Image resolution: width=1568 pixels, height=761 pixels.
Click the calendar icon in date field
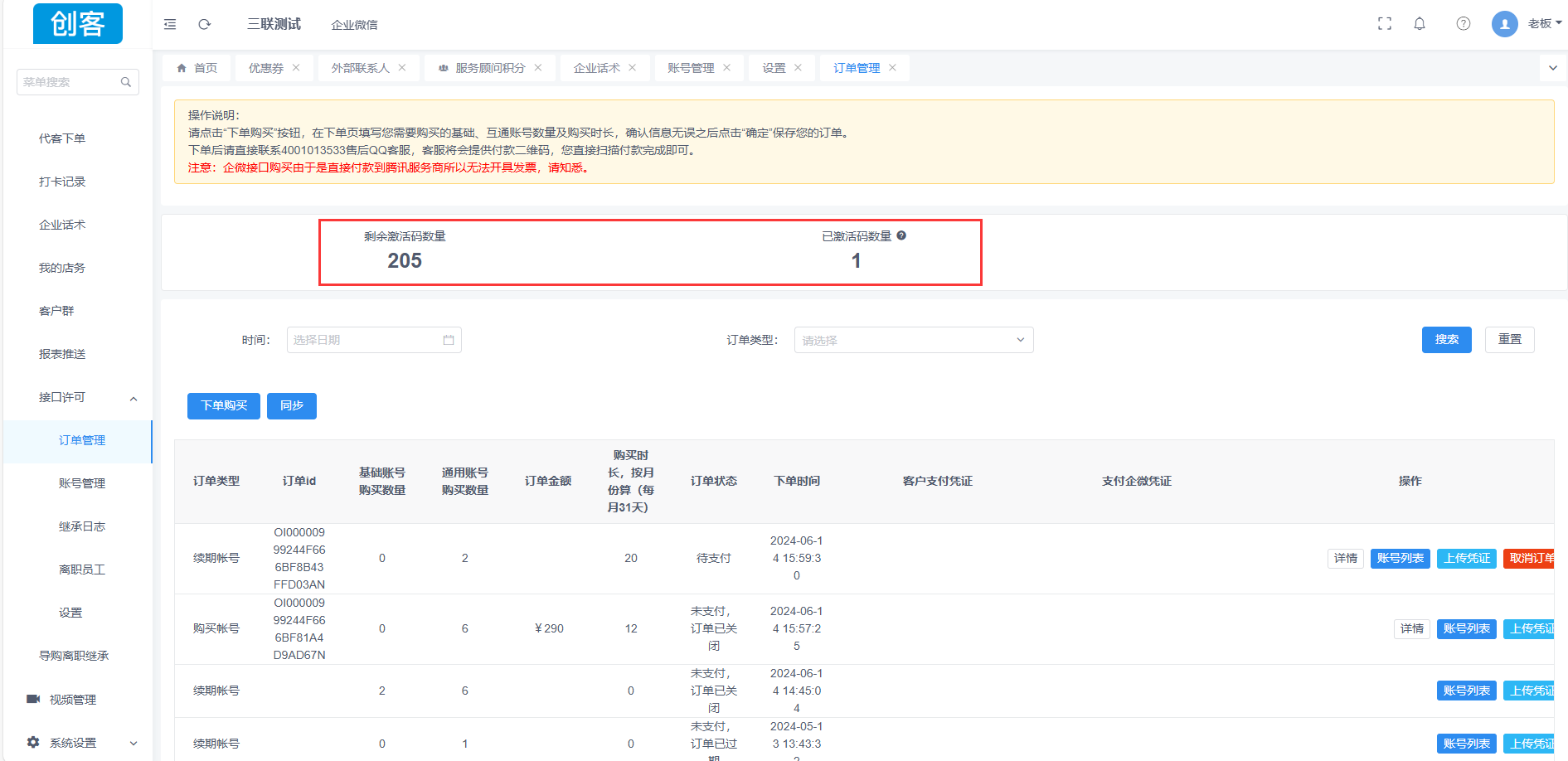(449, 340)
